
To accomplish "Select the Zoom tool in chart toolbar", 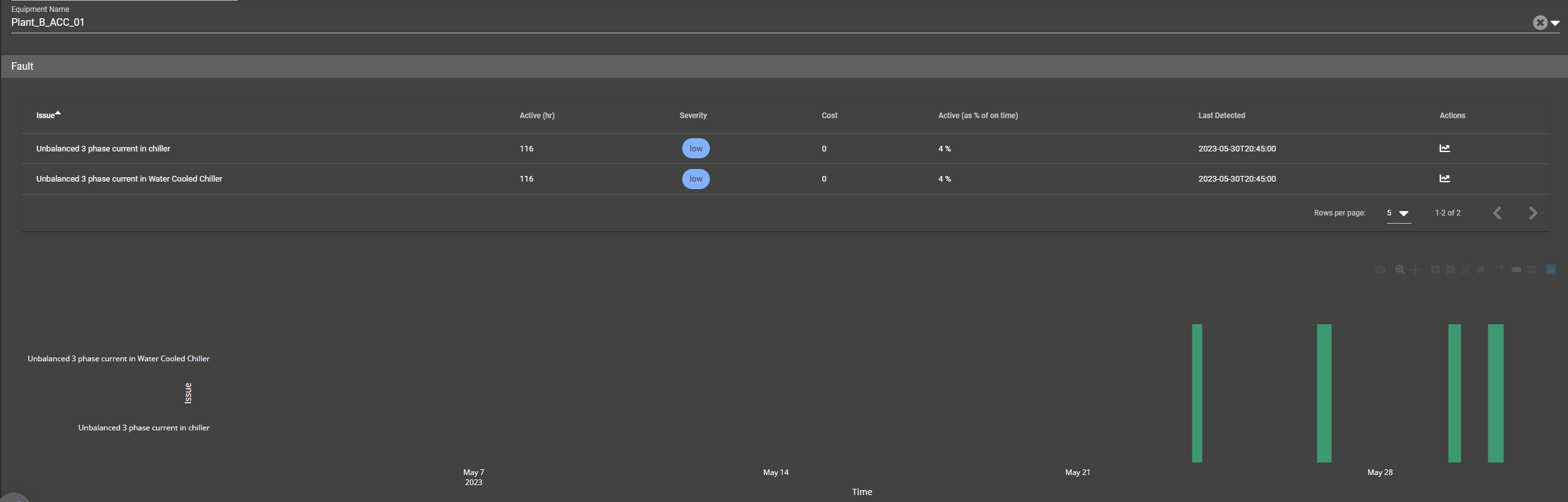I will [1400, 270].
